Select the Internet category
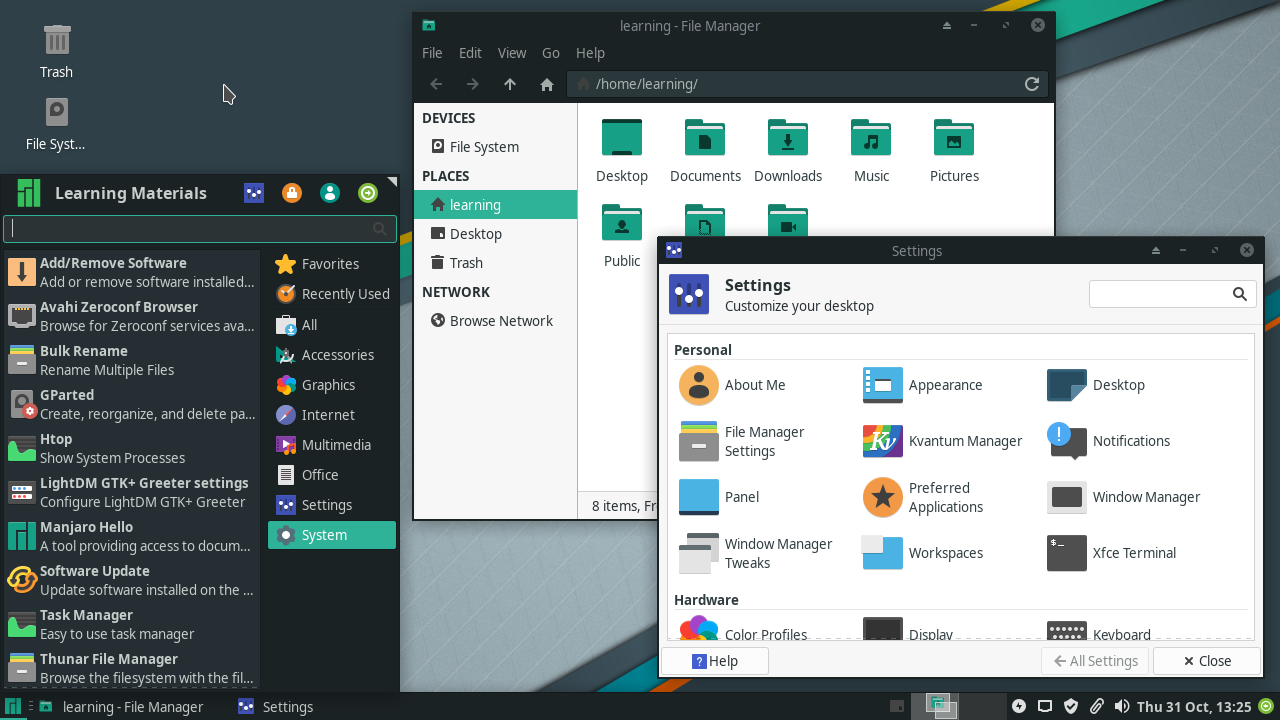The height and width of the screenshot is (720, 1280). click(332, 415)
